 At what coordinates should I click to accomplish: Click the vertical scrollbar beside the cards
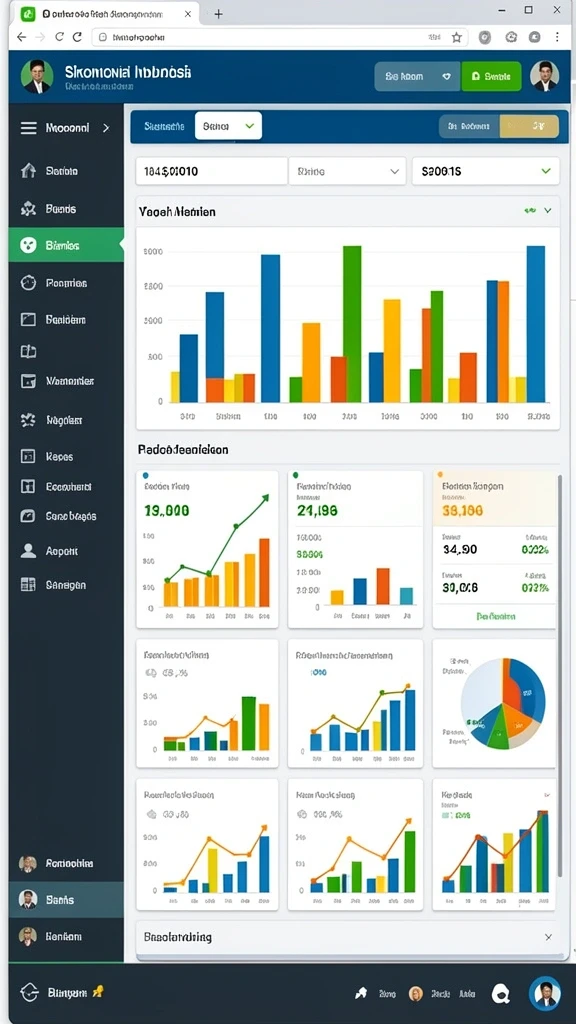pyautogui.click(x=560, y=676)
